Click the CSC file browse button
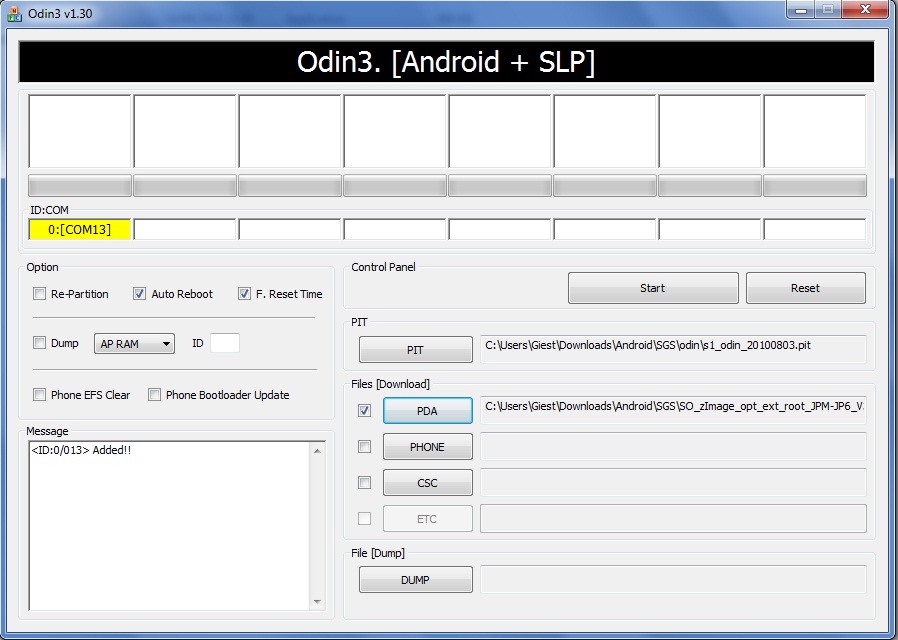The height and width of the screenshot is (640, 898). [x=428, y=483]
